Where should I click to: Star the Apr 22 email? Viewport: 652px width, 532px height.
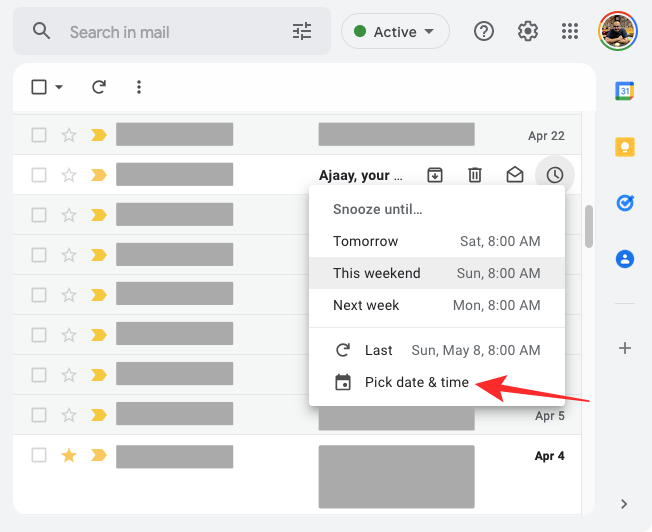coord(69,135)
